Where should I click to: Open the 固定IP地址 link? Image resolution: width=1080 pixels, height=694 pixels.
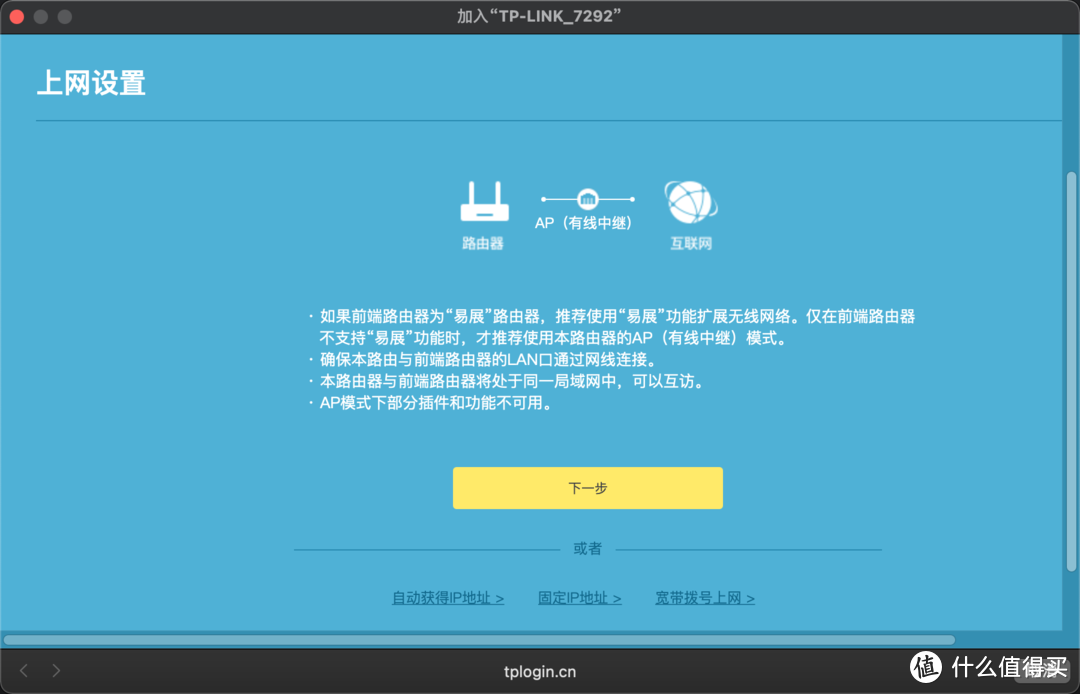pos(579,597)
